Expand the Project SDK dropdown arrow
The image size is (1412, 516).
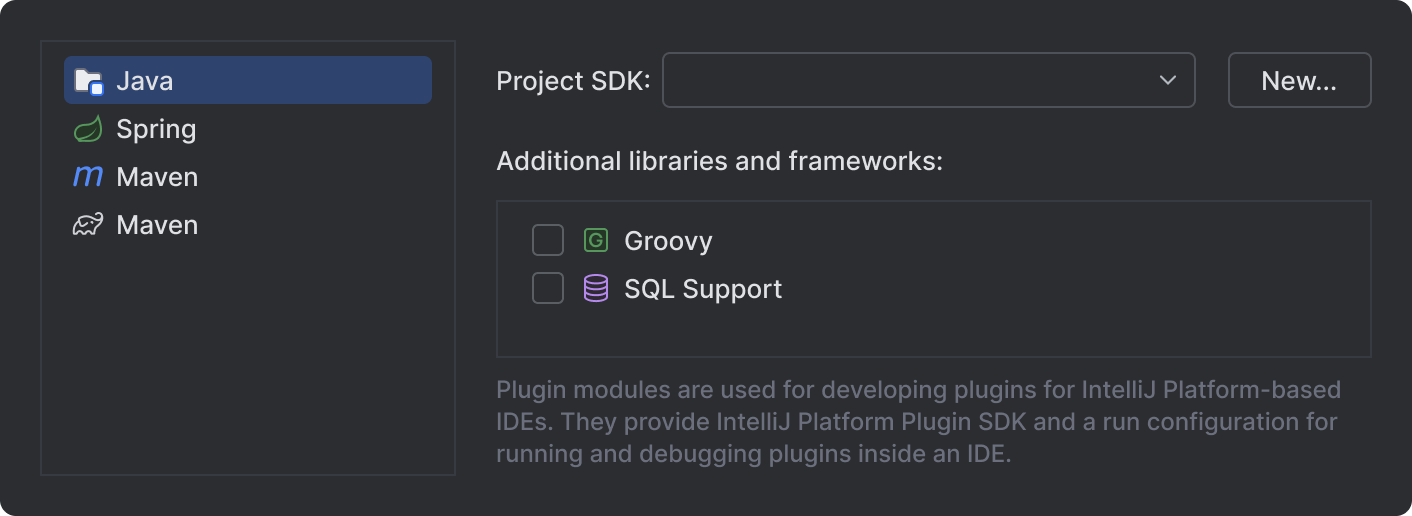[1167, 80]
